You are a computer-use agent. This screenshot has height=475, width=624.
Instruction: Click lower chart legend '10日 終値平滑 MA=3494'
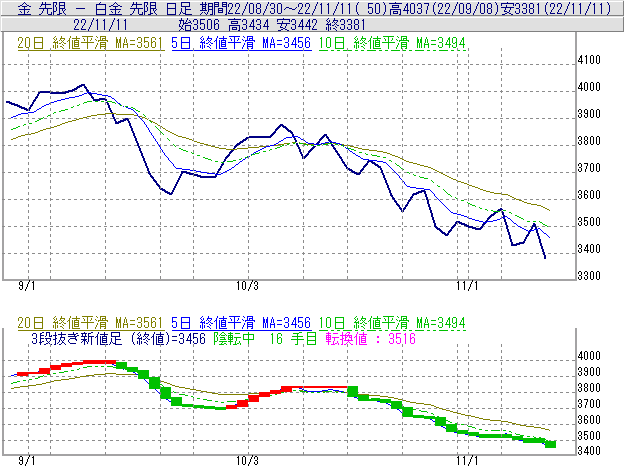392,323
